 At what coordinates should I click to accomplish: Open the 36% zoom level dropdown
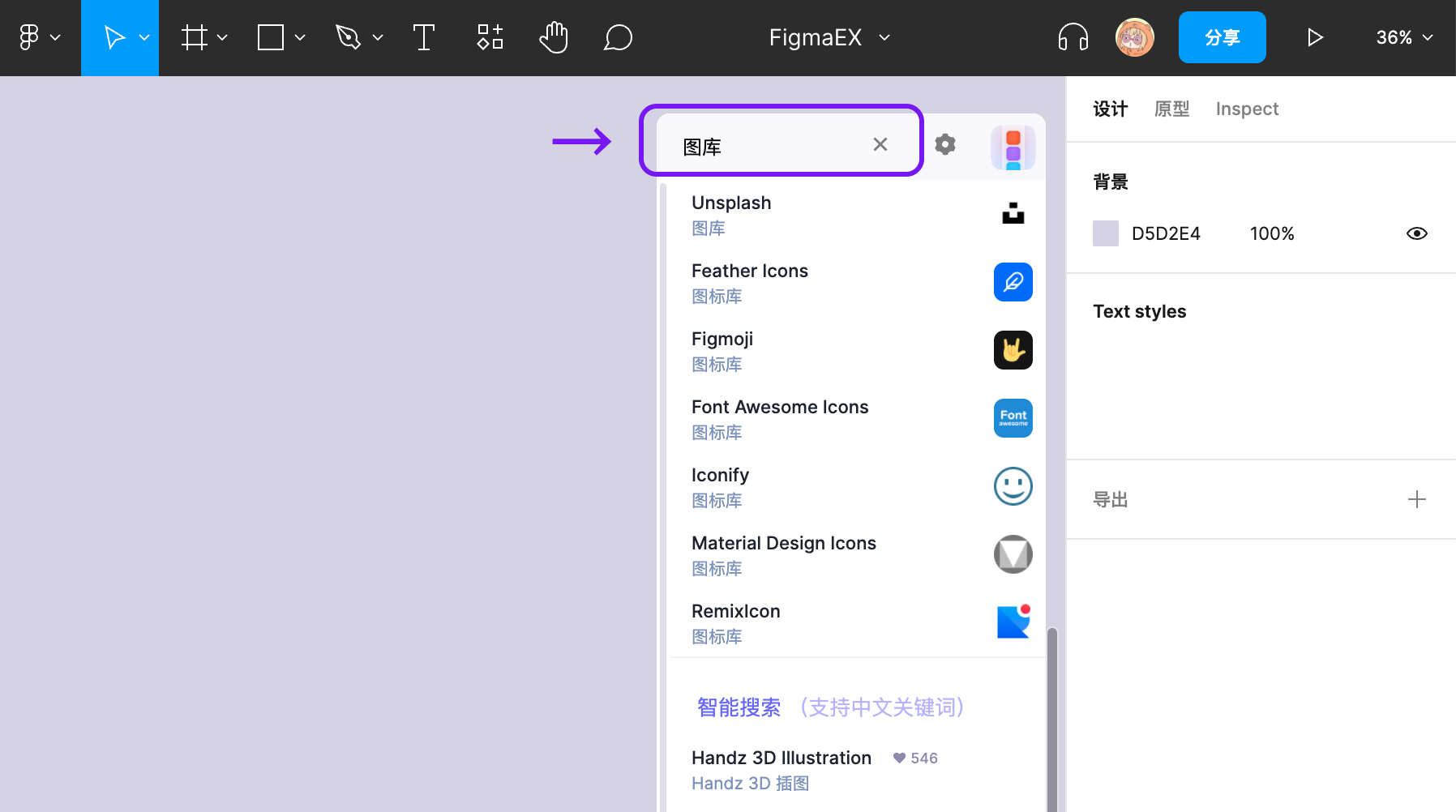1404,37
